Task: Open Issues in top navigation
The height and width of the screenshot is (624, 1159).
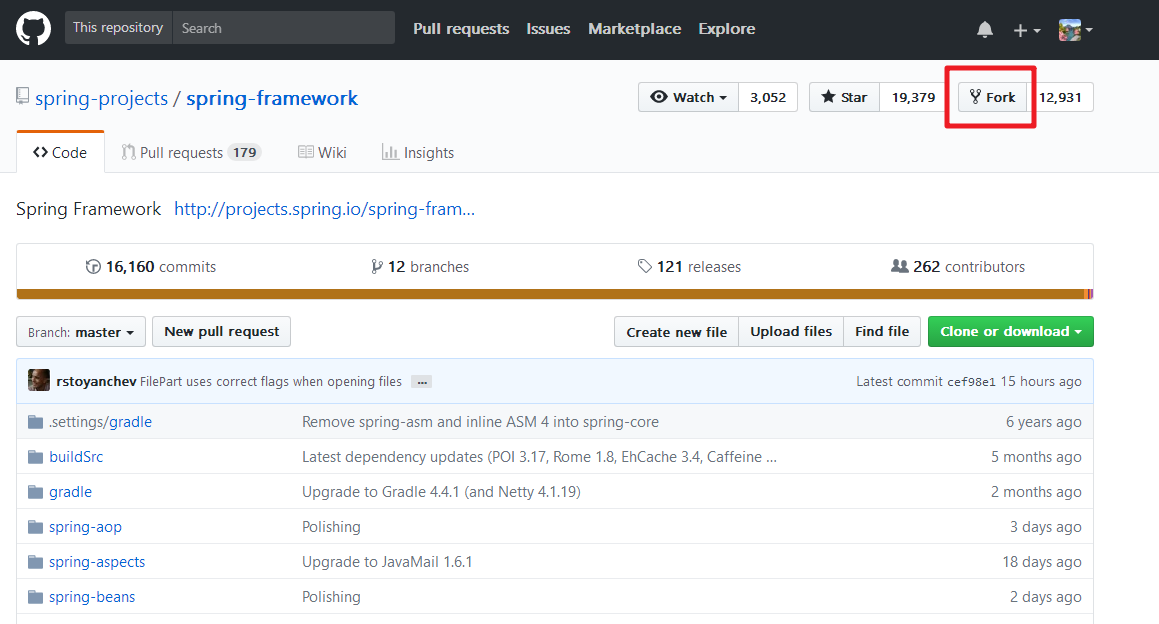Action: (548, 29)
